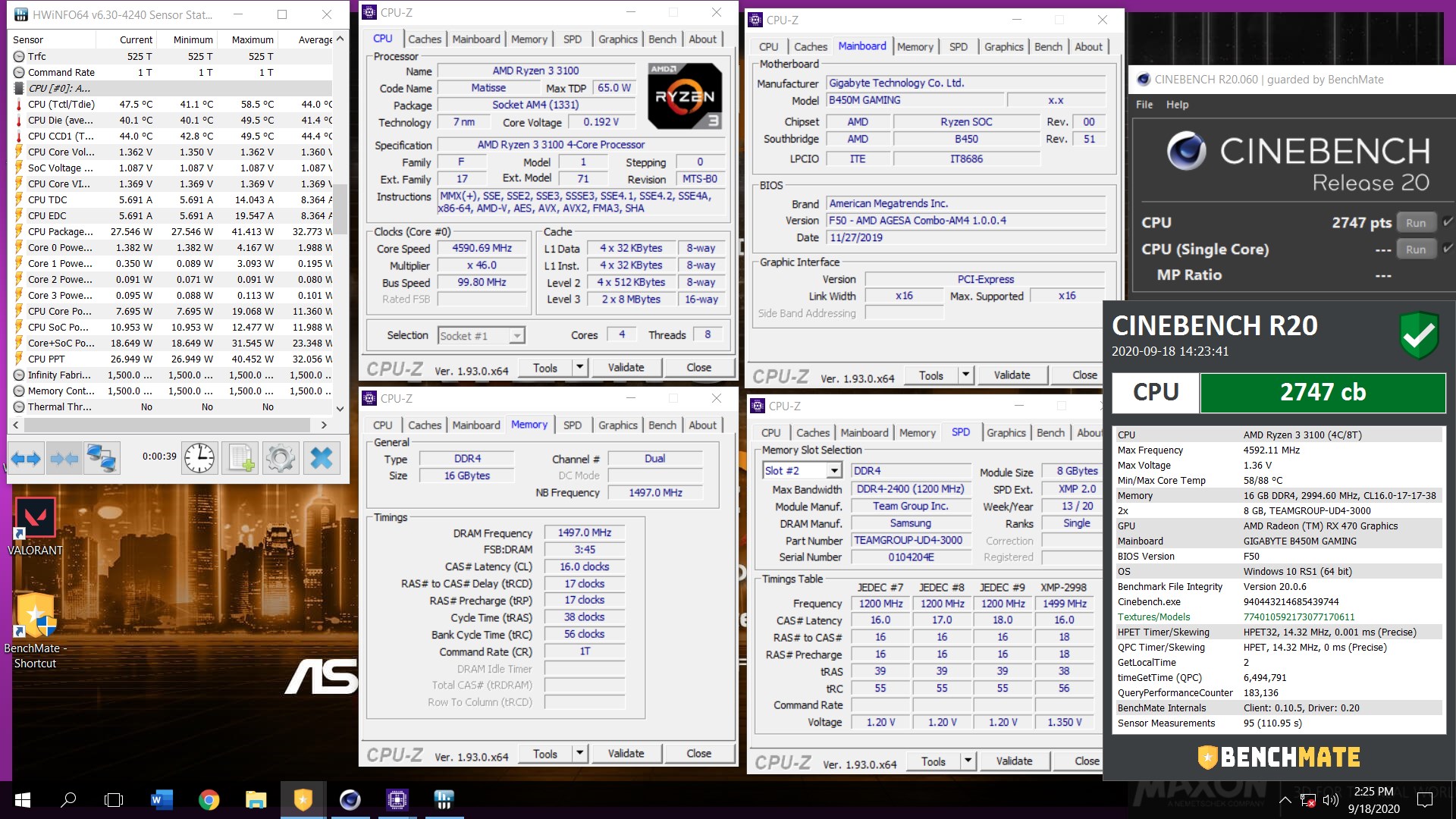Open taskbar search magnifier
1456x819 pixels.
point(68,800)
